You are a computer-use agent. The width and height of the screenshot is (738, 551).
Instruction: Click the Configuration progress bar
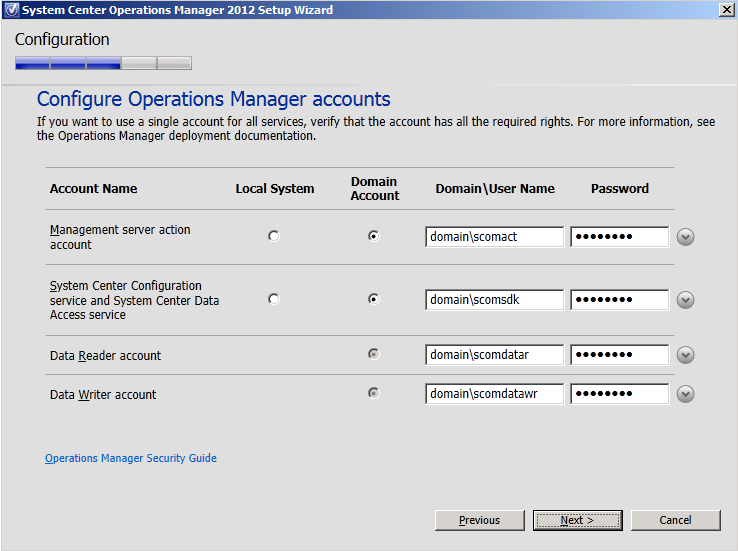103,63
